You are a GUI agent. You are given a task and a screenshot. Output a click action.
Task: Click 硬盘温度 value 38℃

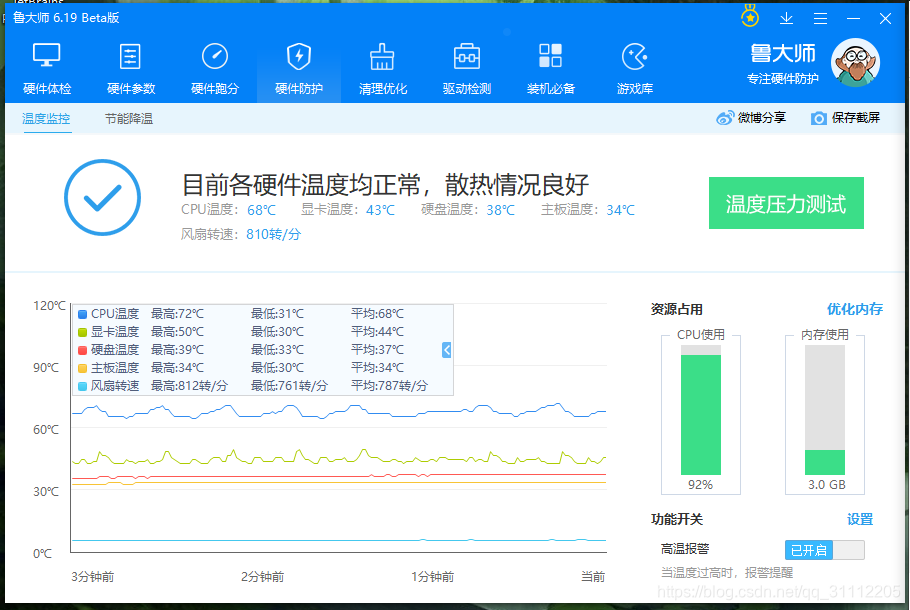coord(500,210)
